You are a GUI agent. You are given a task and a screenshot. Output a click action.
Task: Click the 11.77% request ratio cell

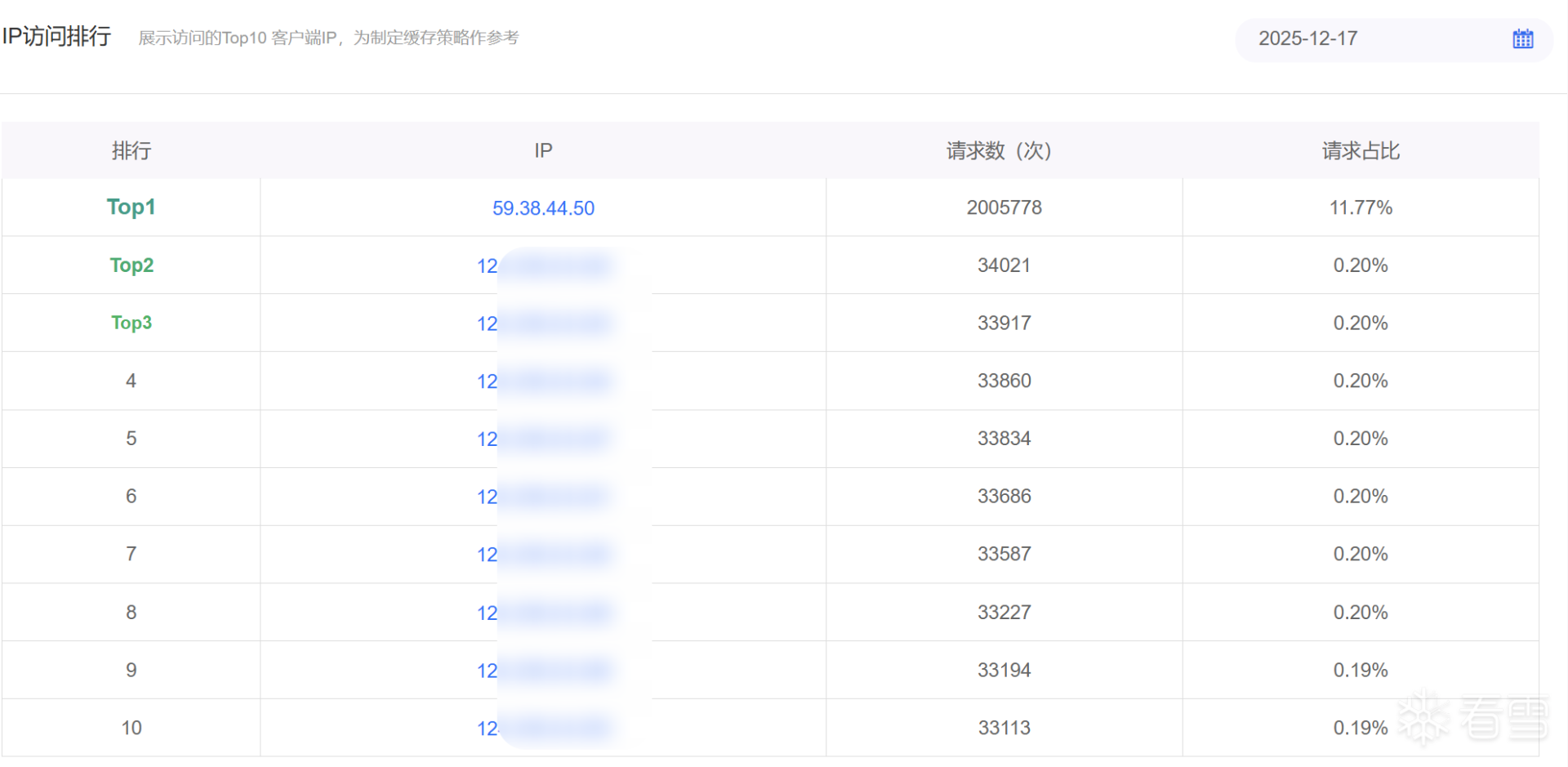pyautogui.click(x=1361, y=208)
